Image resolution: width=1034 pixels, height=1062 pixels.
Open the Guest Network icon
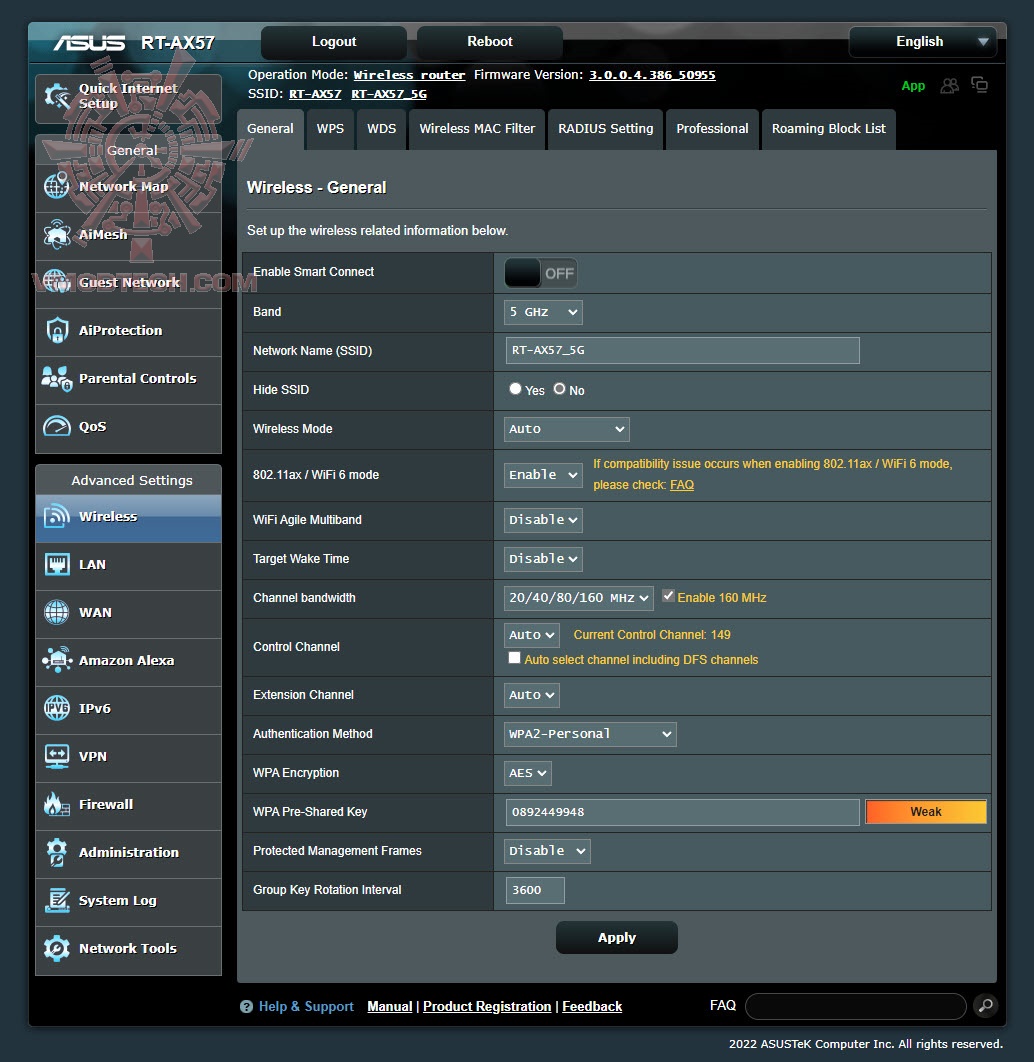pyautogui.click(x=57, y=282)
